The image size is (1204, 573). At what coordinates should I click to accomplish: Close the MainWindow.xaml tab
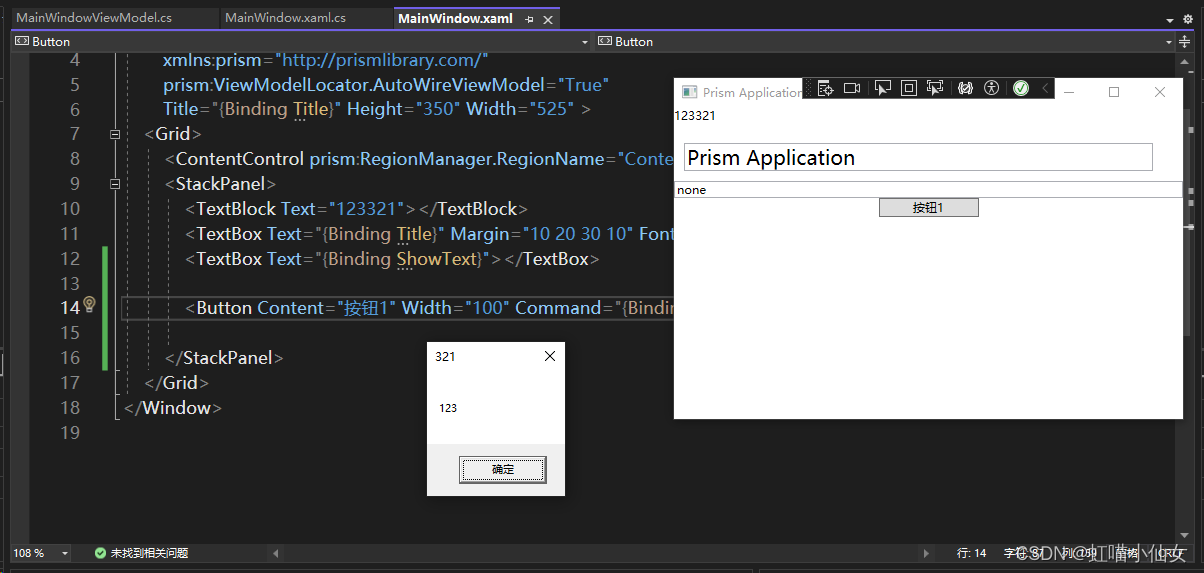click(548, 19)
